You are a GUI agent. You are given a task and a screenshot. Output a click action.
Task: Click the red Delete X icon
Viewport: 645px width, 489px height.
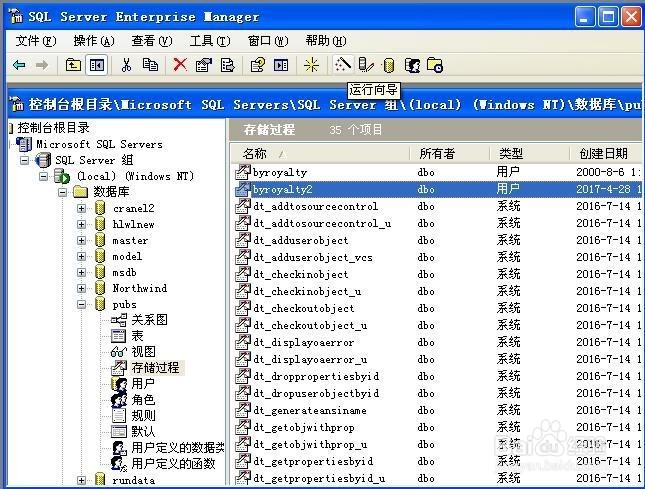click(180, 65)
